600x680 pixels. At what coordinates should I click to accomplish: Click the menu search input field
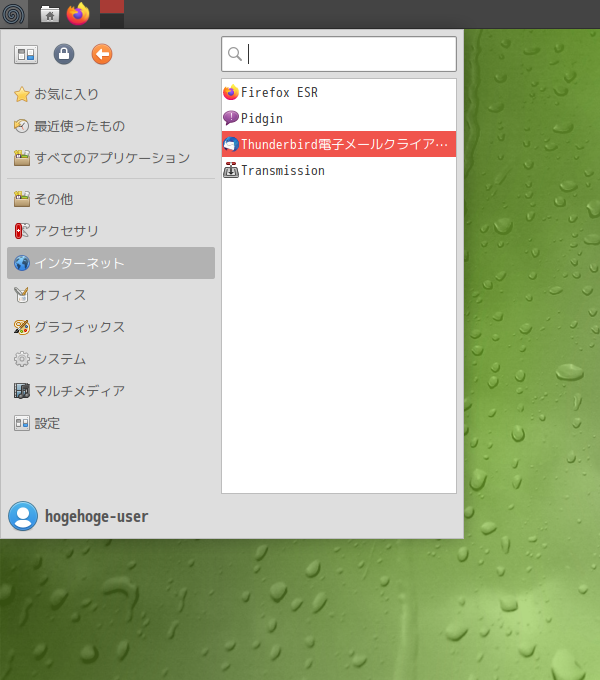(339, 54)
